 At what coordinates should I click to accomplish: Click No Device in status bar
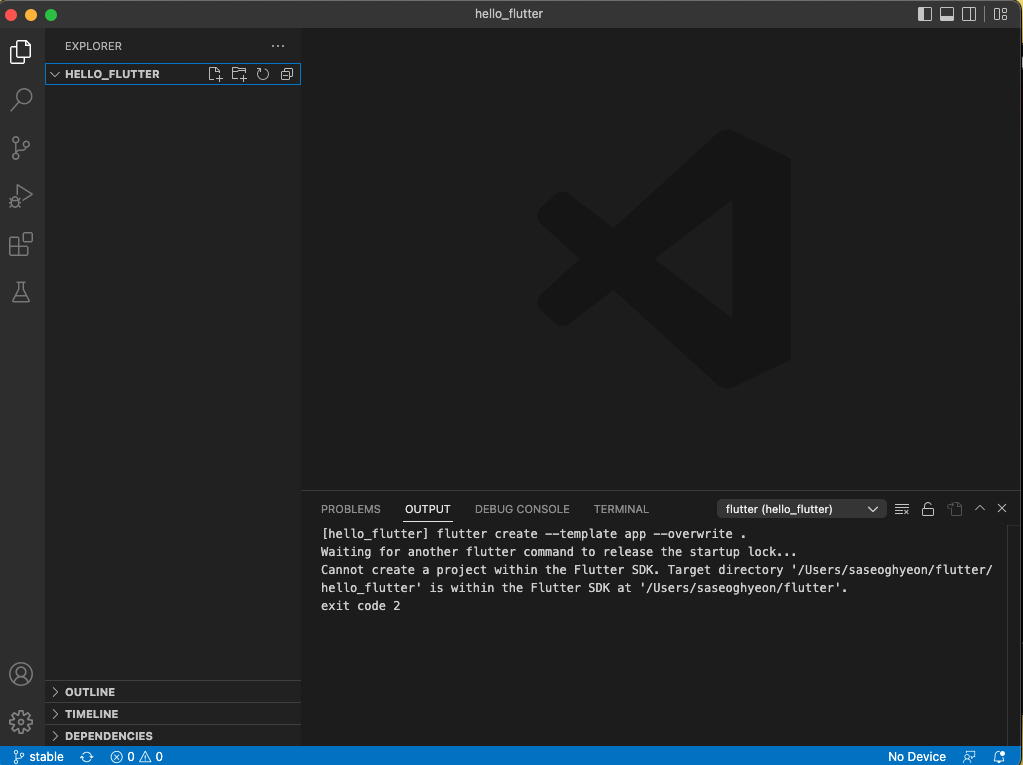point(917,757)
